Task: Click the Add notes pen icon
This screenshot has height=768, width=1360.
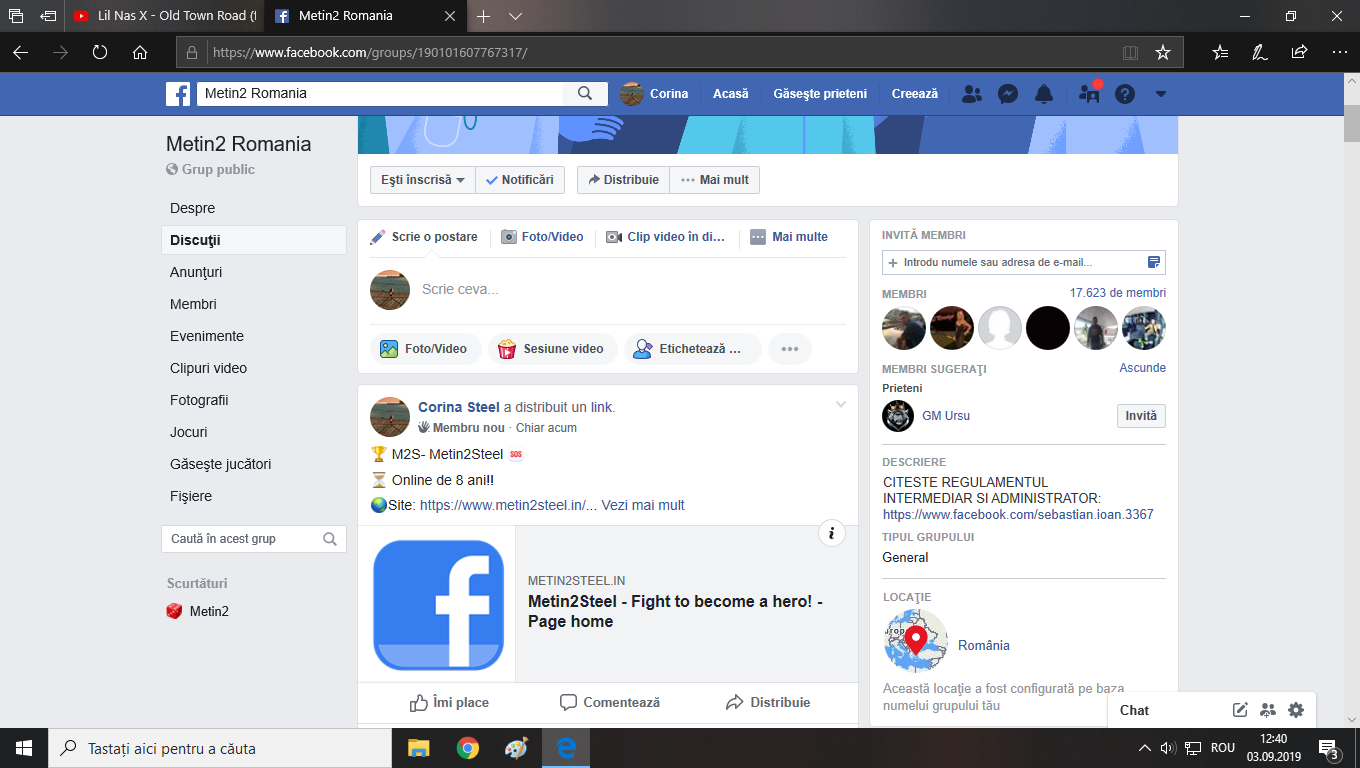Action: click(x=1260, y=52)
